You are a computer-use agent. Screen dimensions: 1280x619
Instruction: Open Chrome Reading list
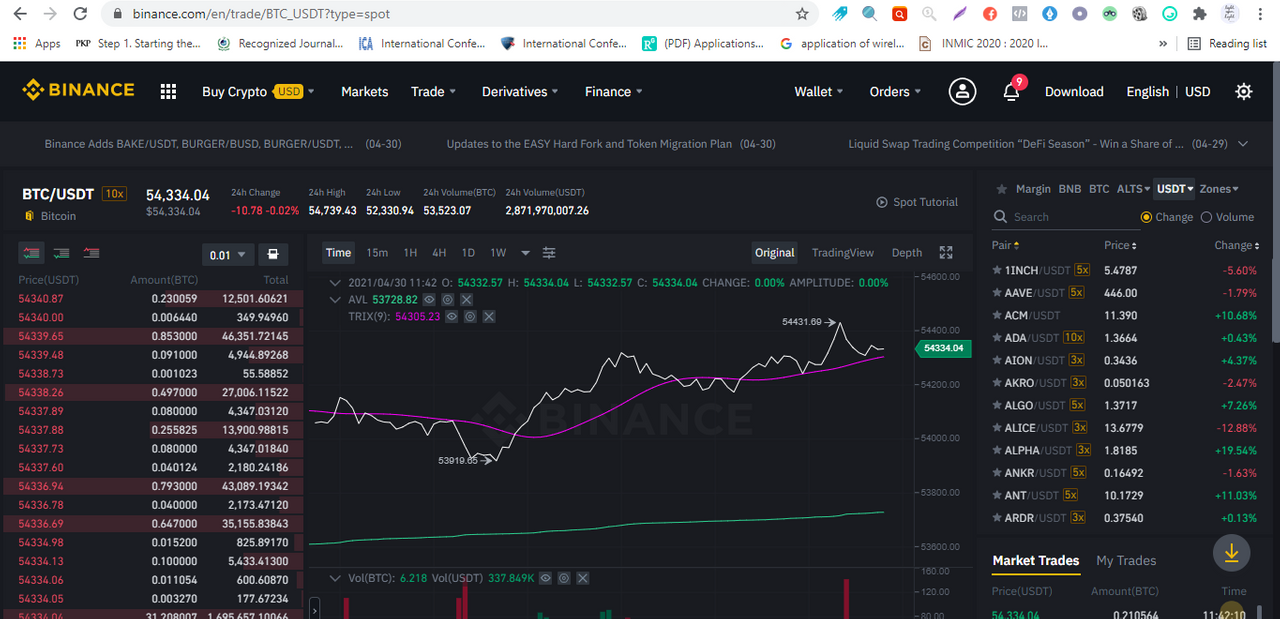(1227, 43)
